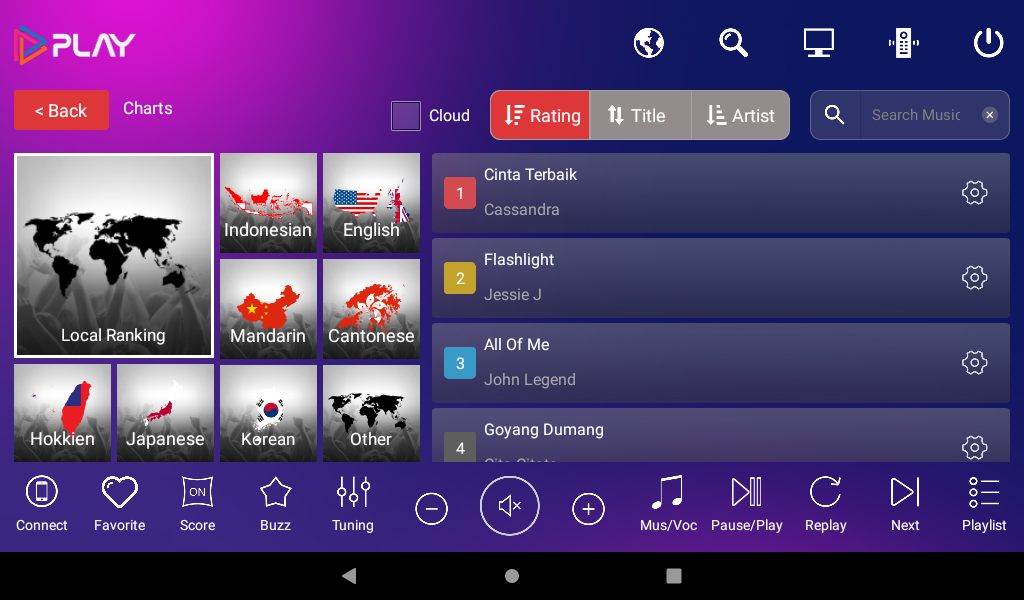Clear the Search Music field
This screenshot has width=1024, height=600.
[989, 115]
